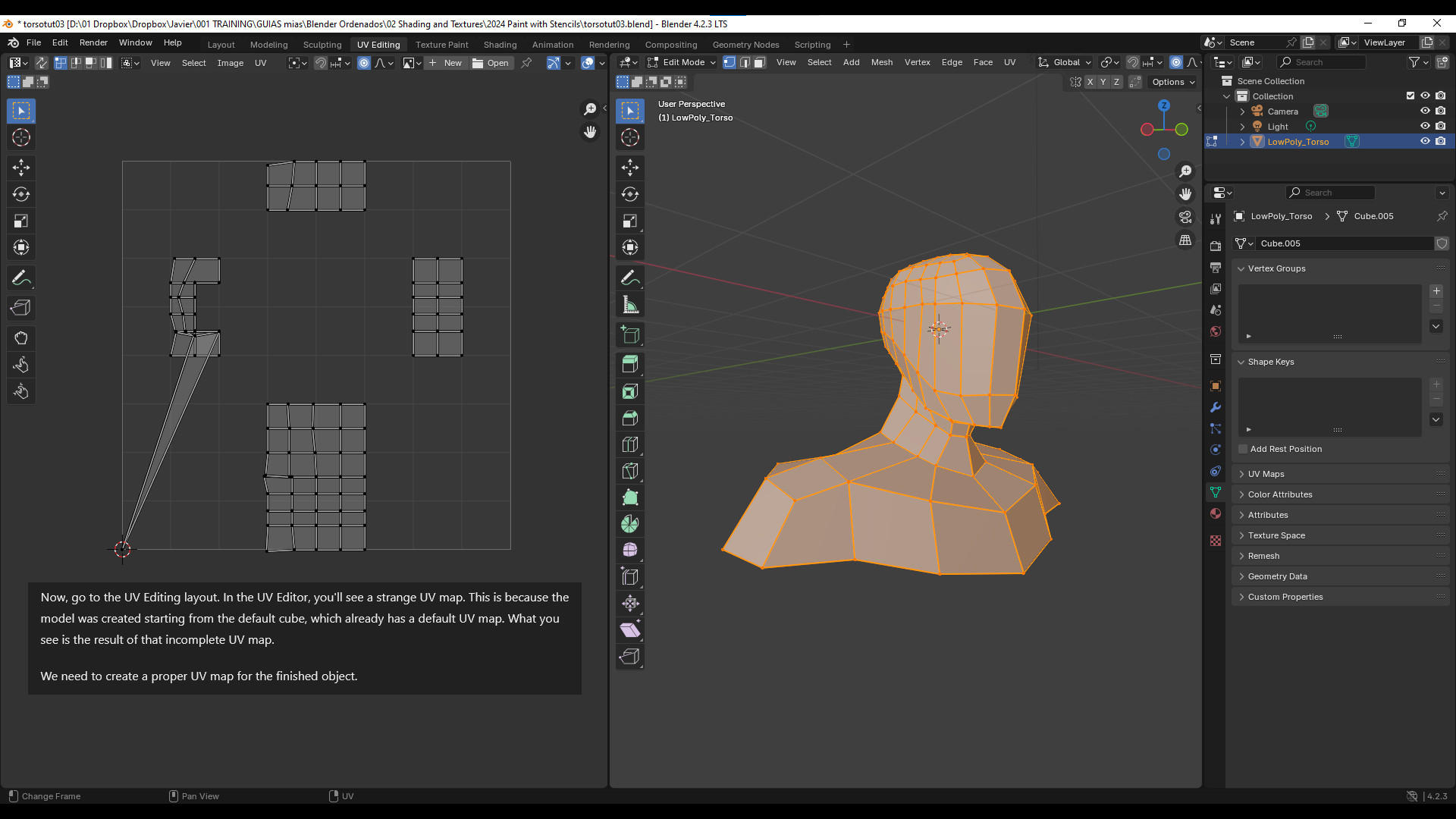Select the Rip Region tool in 3D viewport
Screen dimensions: 1456x819
click(x=630, y=656)
